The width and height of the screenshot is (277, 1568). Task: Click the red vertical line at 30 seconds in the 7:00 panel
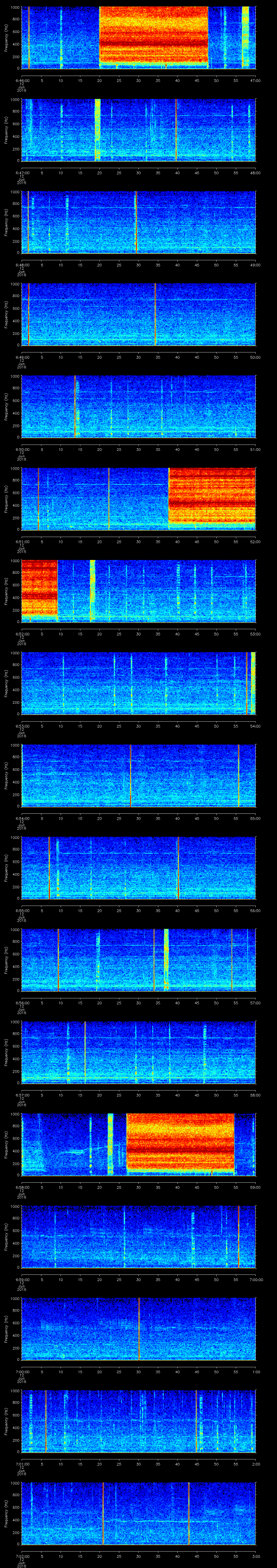tap(139, 1328)
